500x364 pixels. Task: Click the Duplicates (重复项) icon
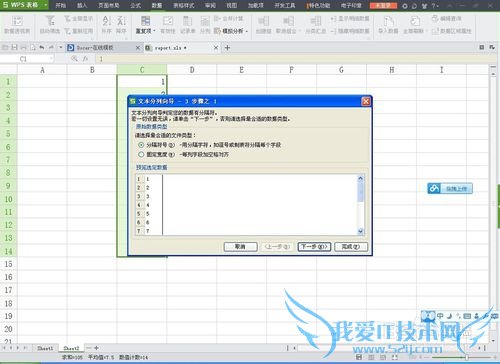(x=145, y=21)
